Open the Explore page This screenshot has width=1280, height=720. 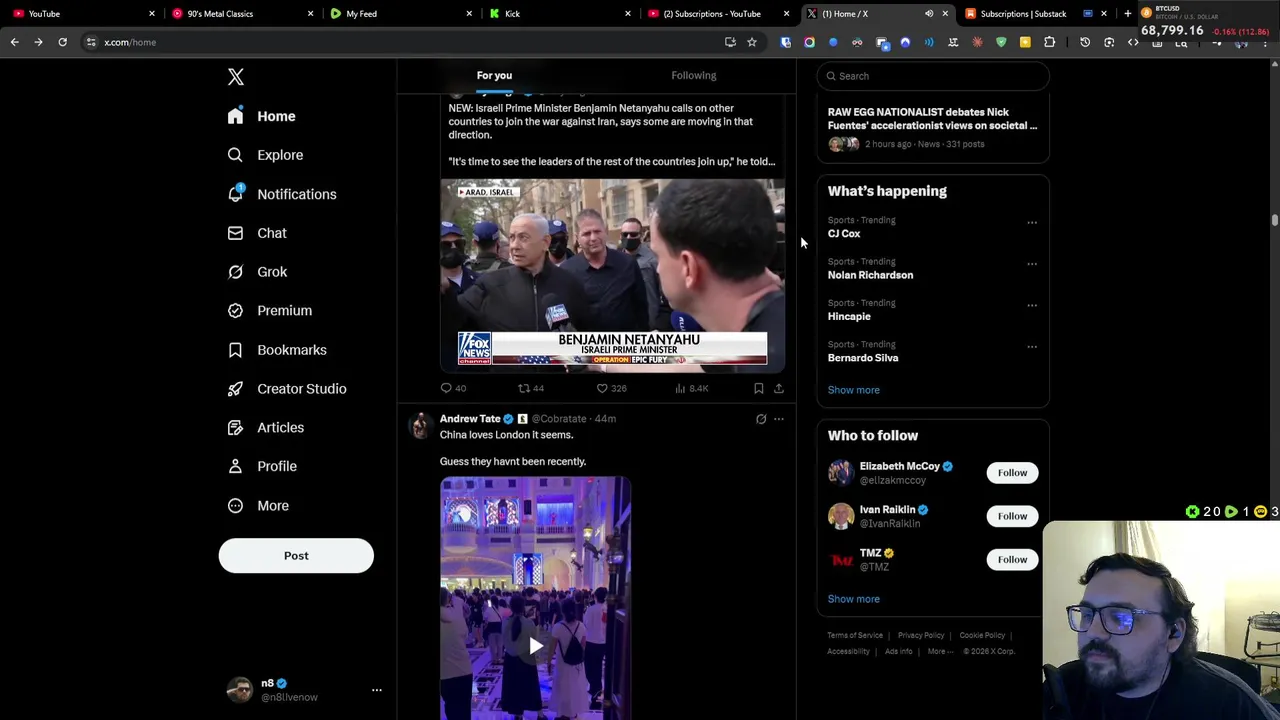265,155
